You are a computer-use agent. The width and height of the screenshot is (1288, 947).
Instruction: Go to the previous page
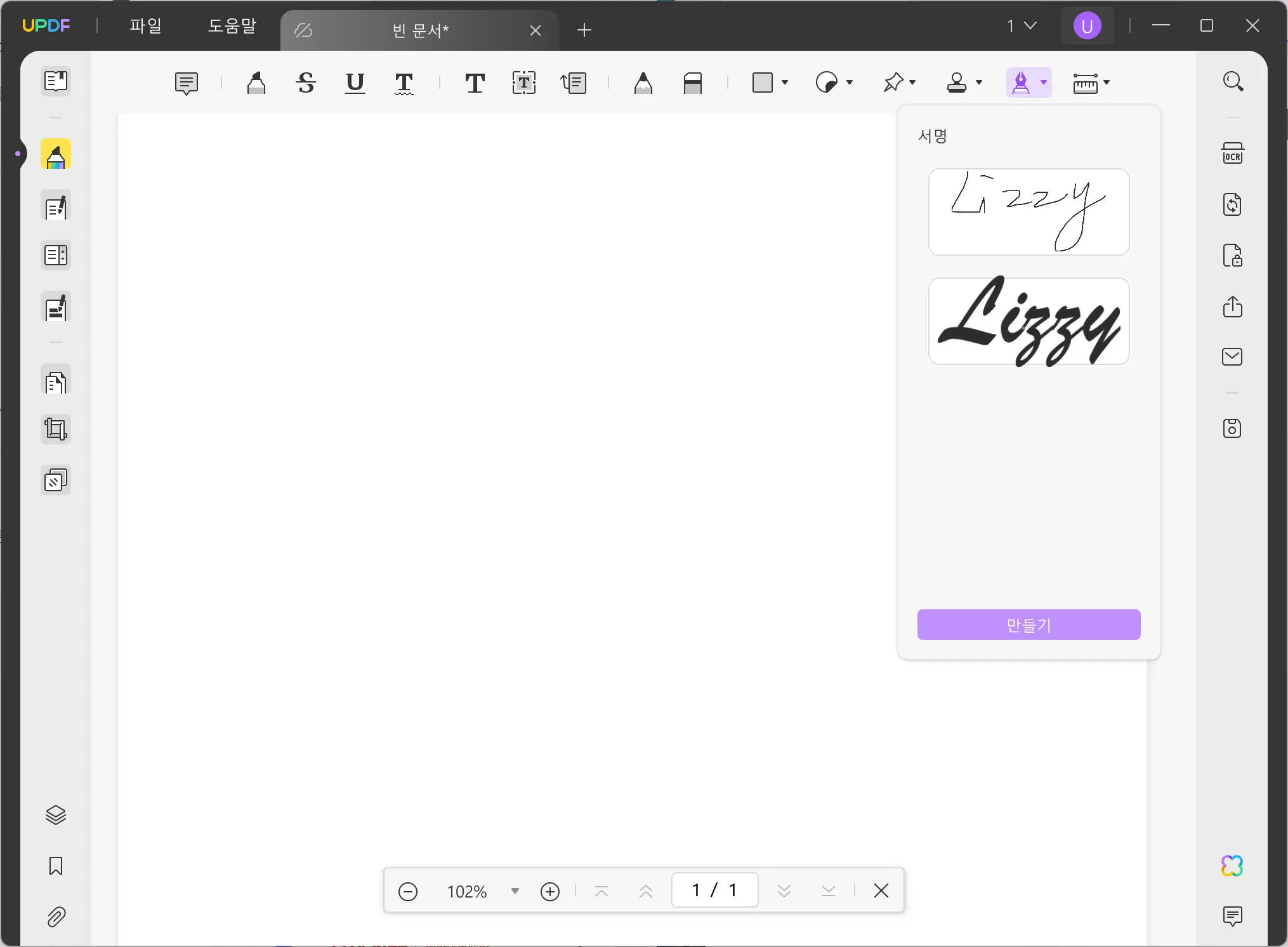(646, 891)
